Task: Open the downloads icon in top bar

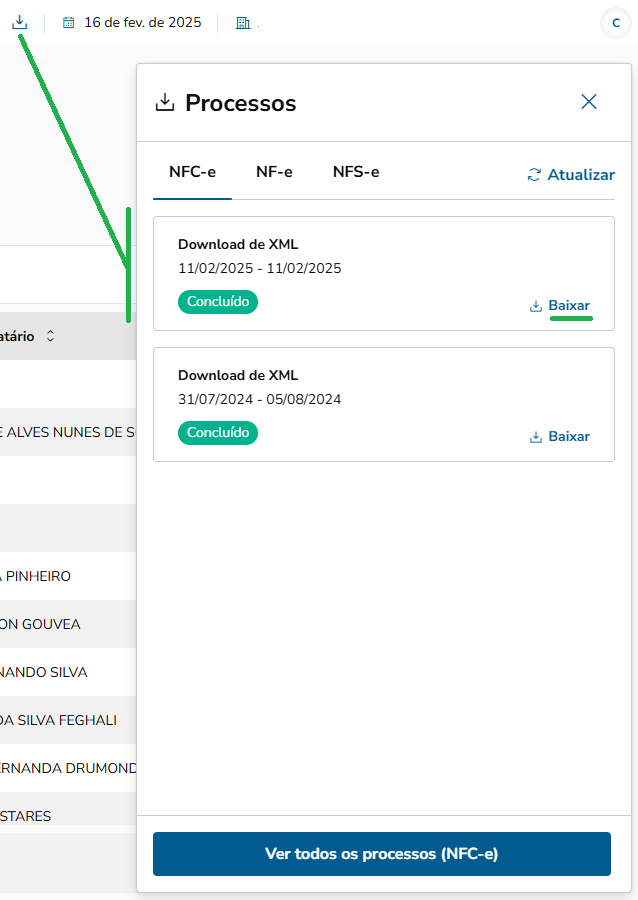Action: [20, 22]
